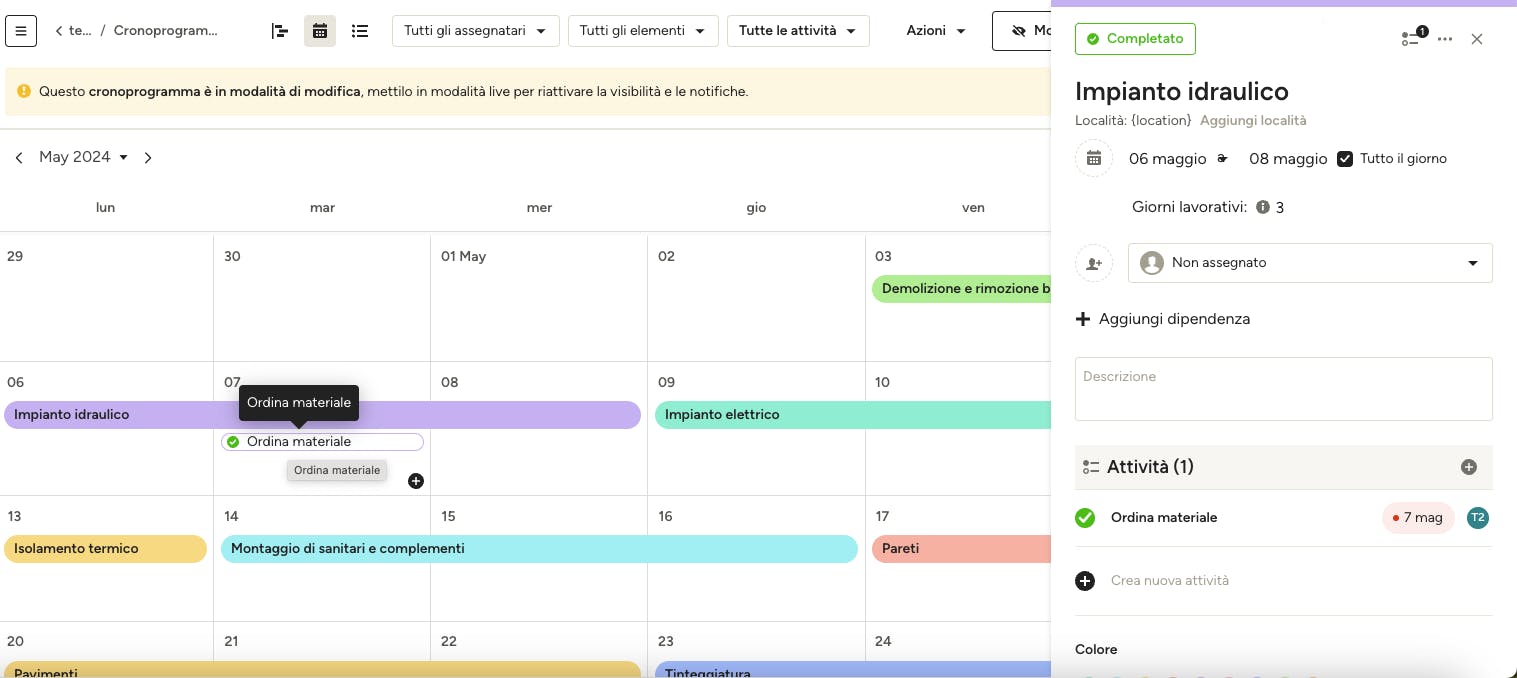Open the May 2024 month selector
Screen dimensions: 1517x678
coord(84,157)
